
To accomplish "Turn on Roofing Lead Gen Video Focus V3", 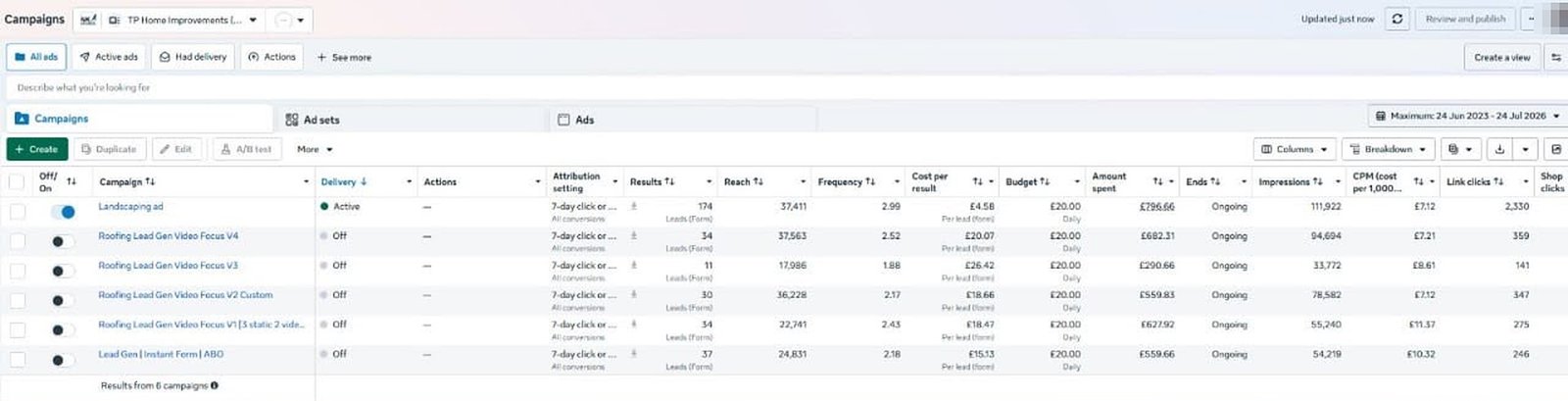I will [63, 271].
